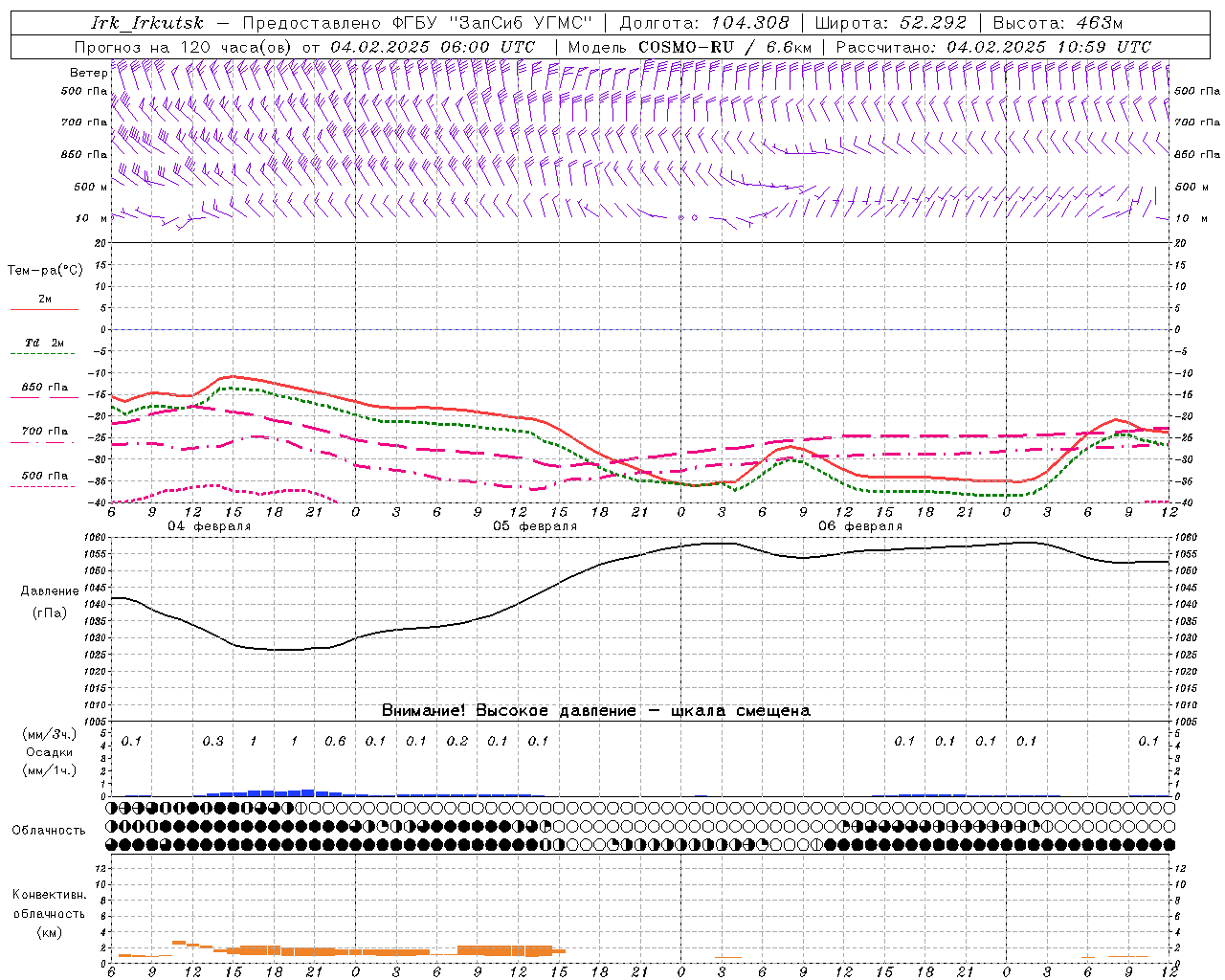Click the 0.3 precipitation value
The image size is (1225, 980).
(213, 742)
